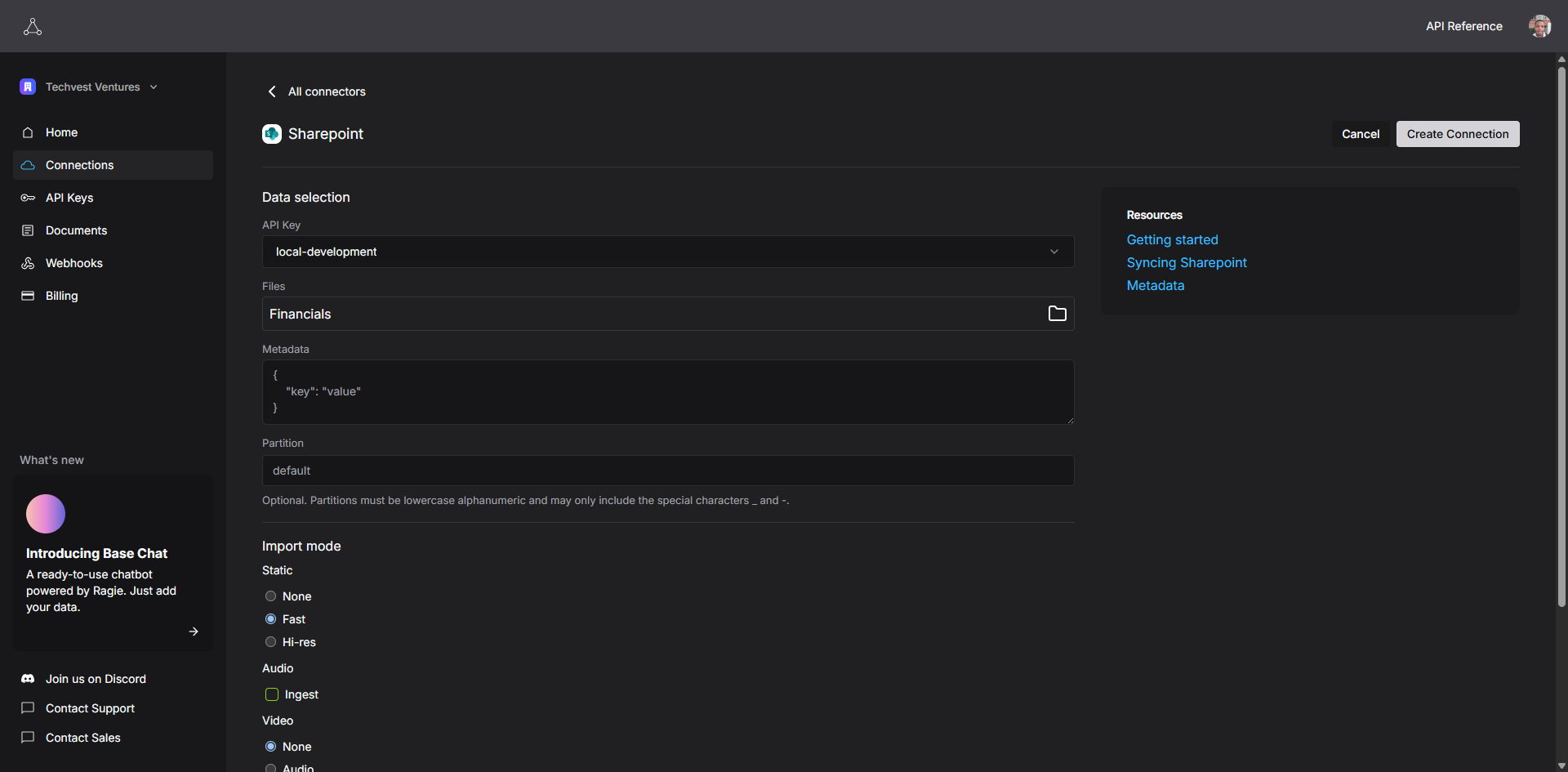Open Connections in the sidebar

click(x=113, y=165)
